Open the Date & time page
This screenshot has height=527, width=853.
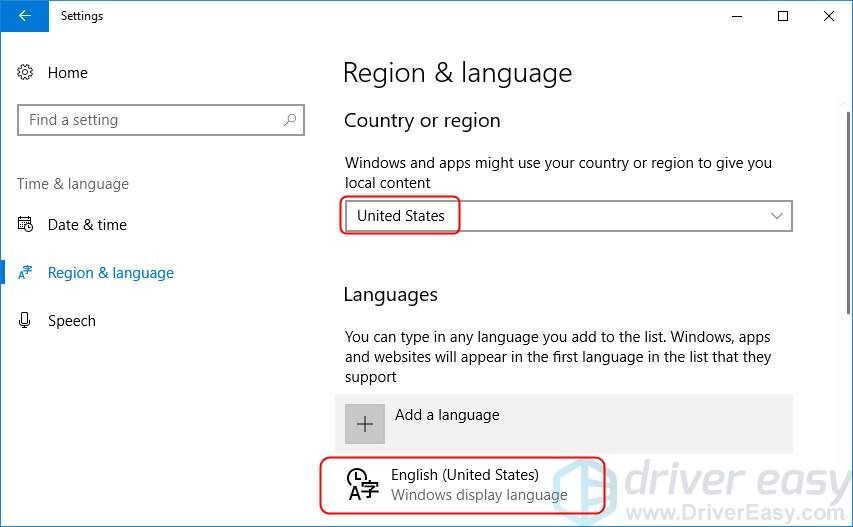tap(87, 225)
